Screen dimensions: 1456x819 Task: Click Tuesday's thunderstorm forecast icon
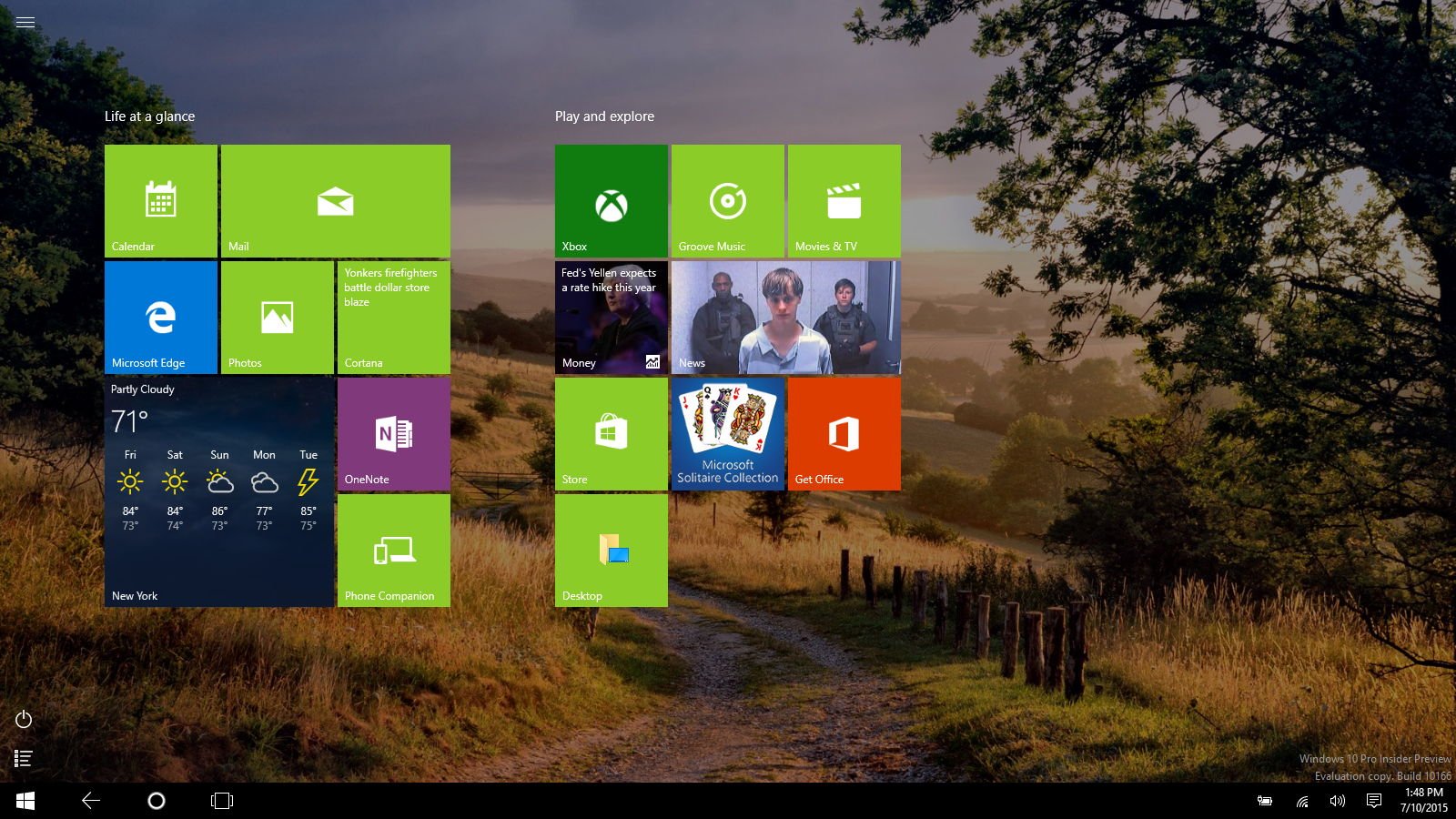(x=308, y=481)
